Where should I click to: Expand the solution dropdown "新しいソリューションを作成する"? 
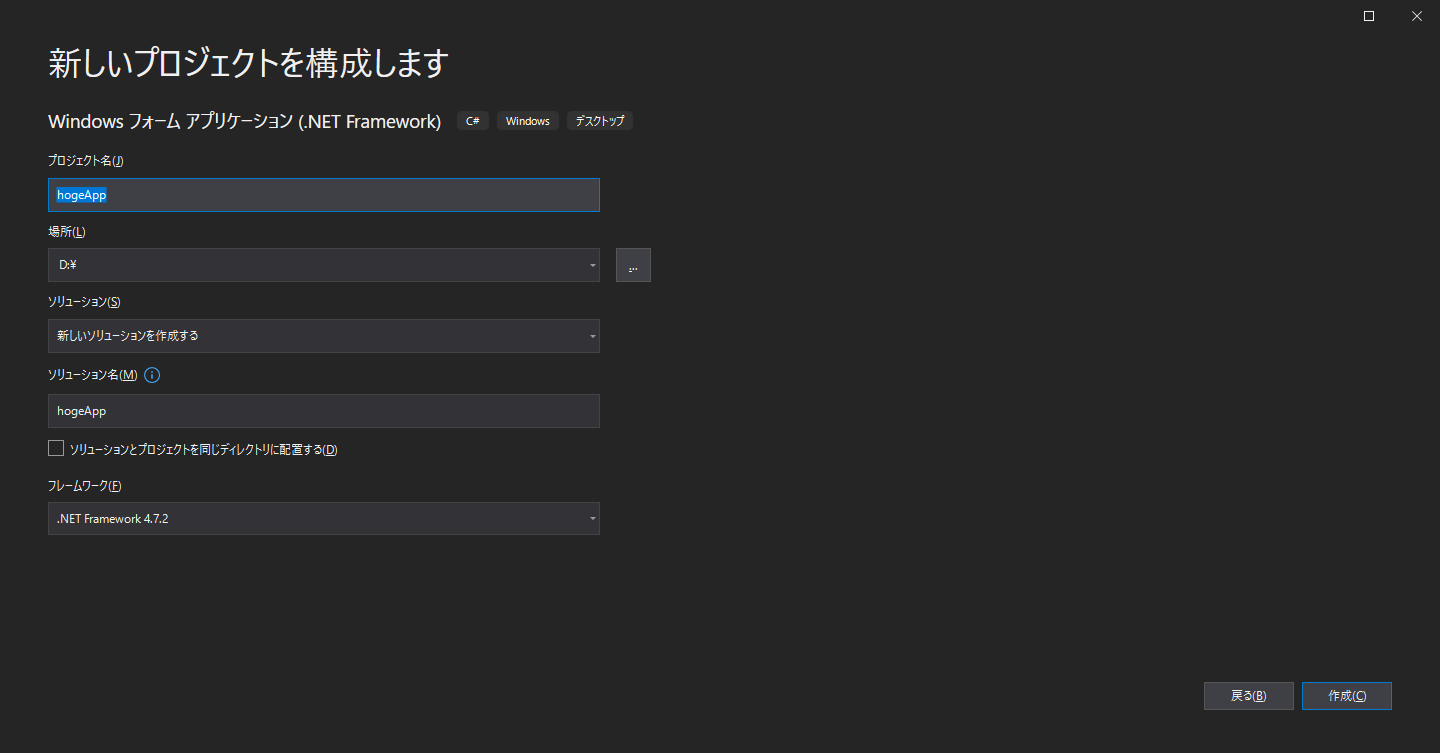323,336
